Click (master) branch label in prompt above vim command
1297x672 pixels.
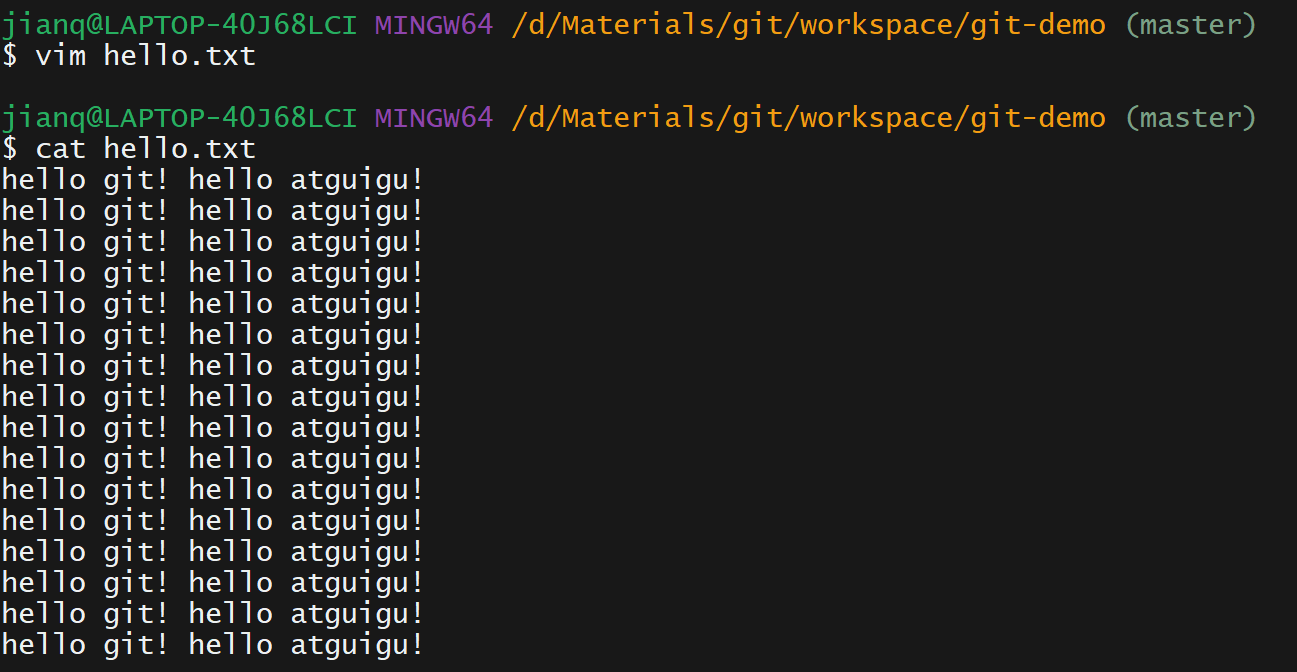[x=1190, y=25]
